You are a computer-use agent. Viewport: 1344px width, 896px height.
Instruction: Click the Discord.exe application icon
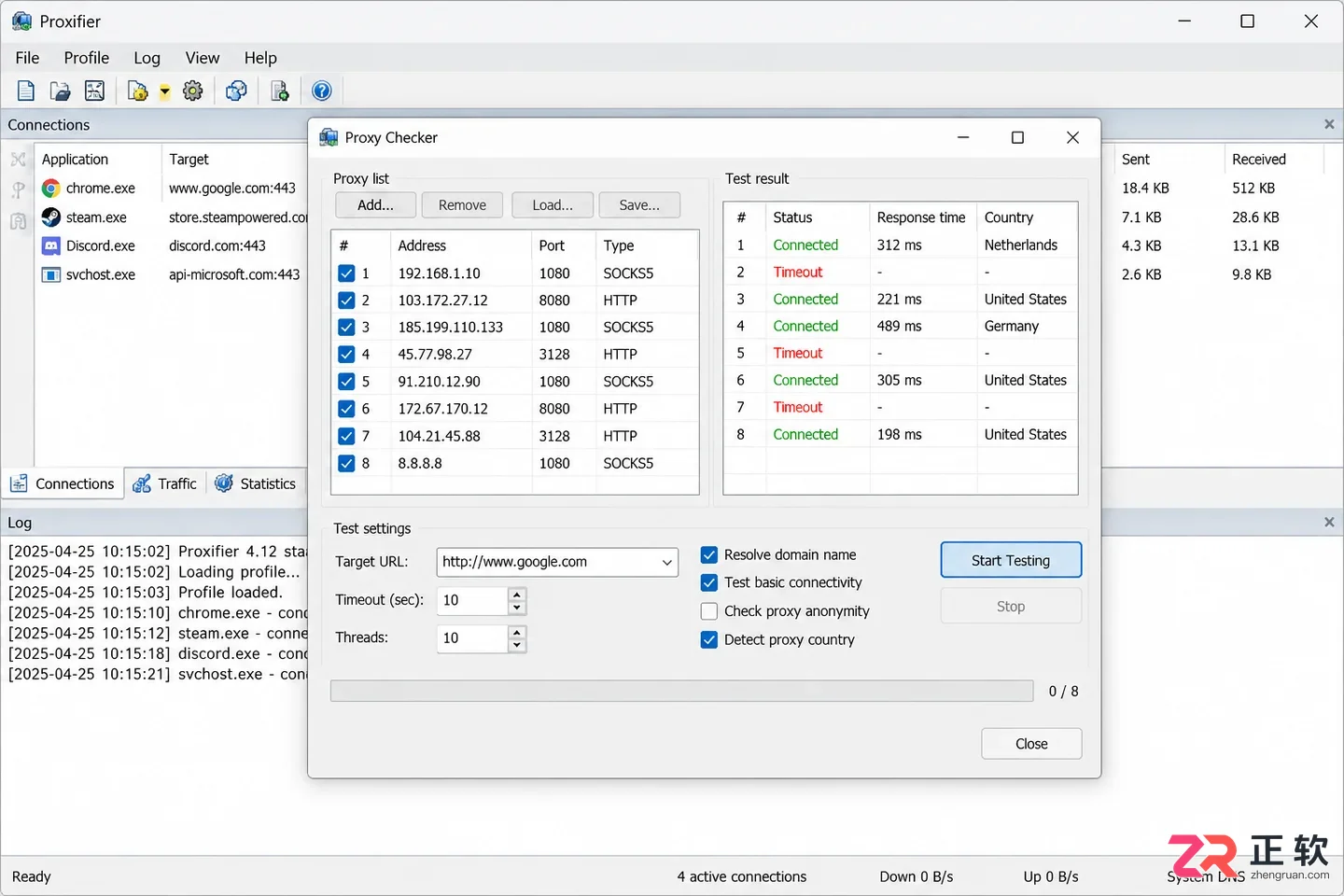[x=50, y=246]
